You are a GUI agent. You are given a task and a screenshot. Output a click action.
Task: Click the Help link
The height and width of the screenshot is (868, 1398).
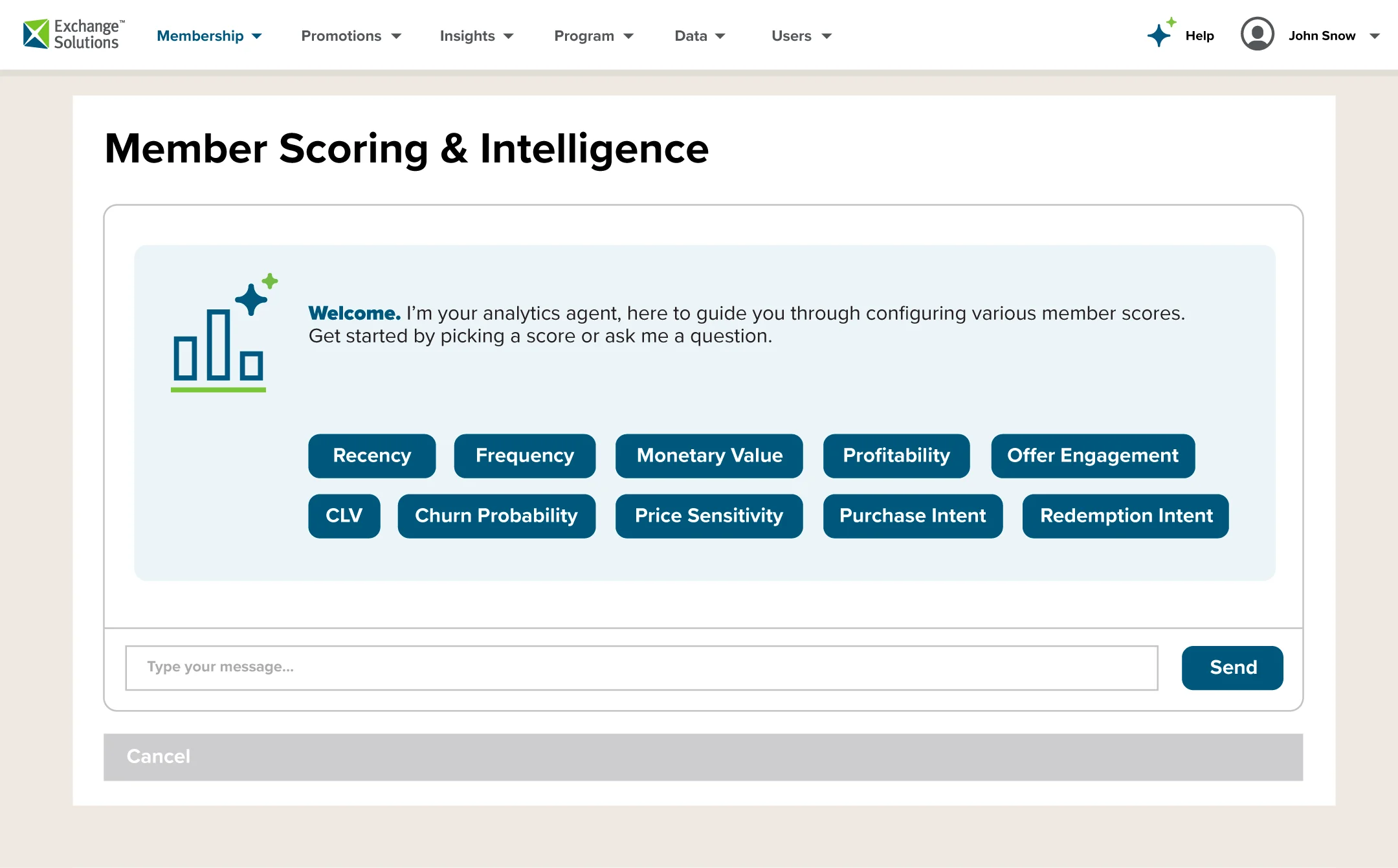coord(1199,36)
